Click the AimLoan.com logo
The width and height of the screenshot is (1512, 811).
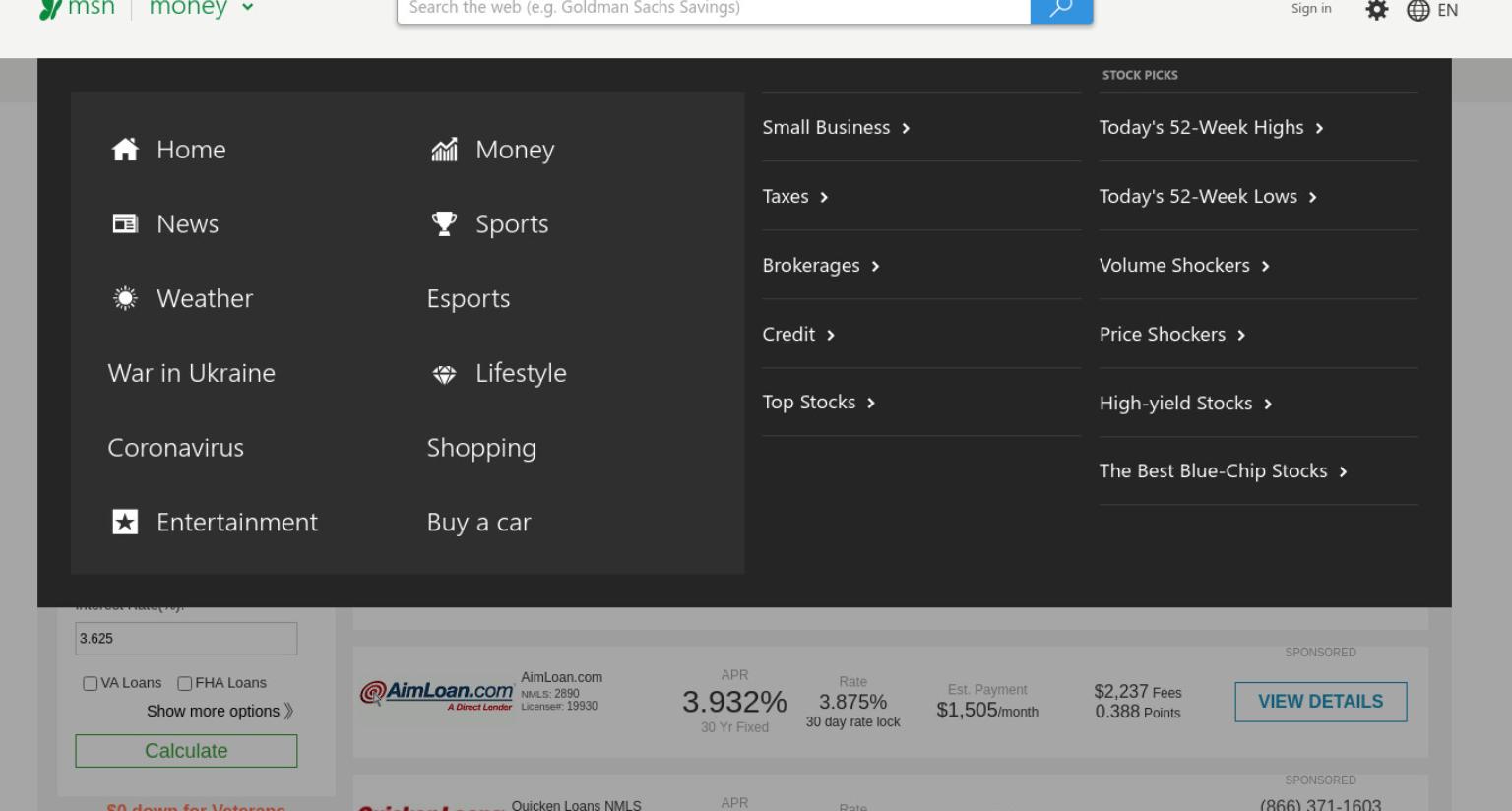point(436,694)
